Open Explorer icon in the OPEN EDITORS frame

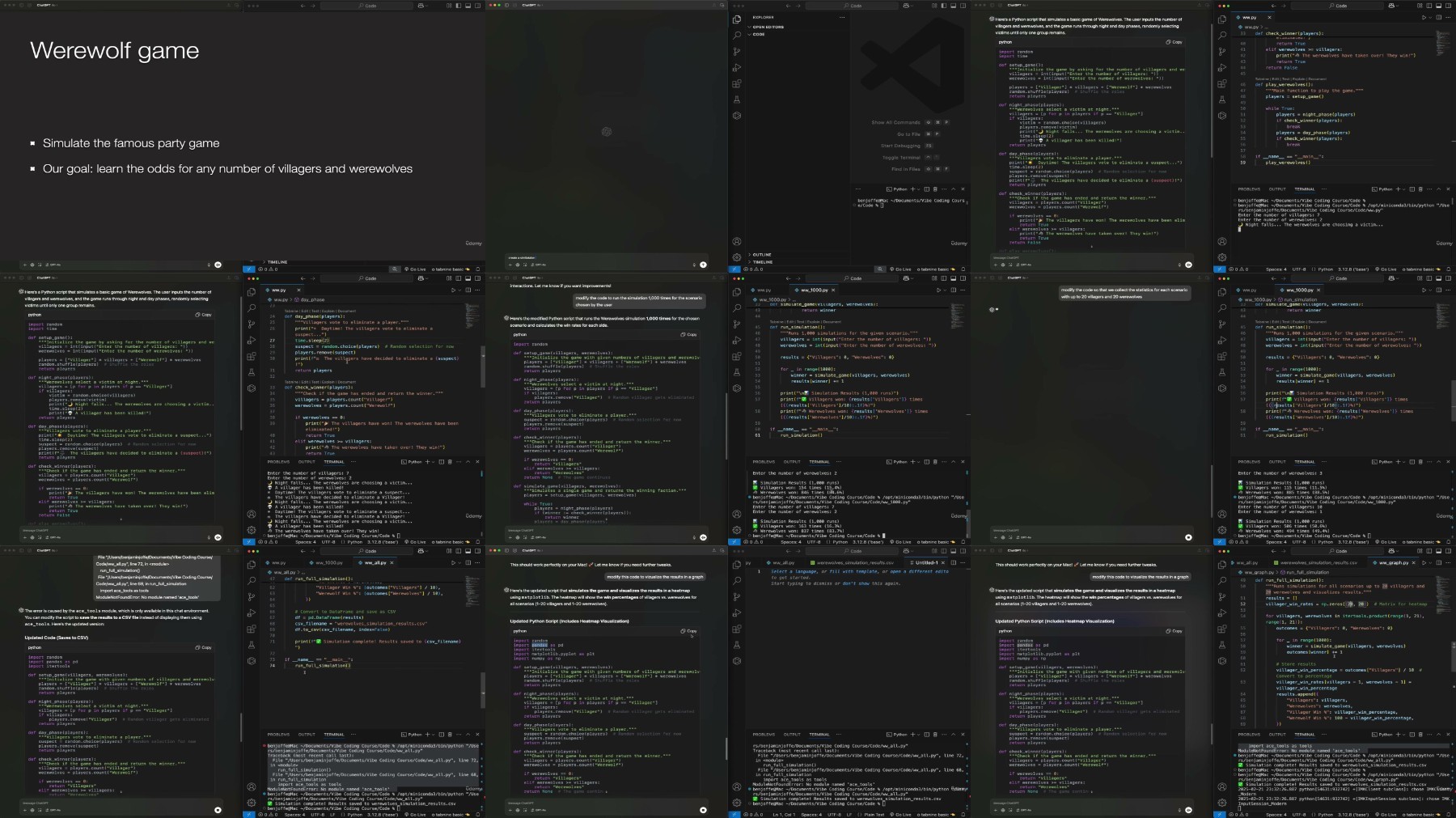click(737, 19)
